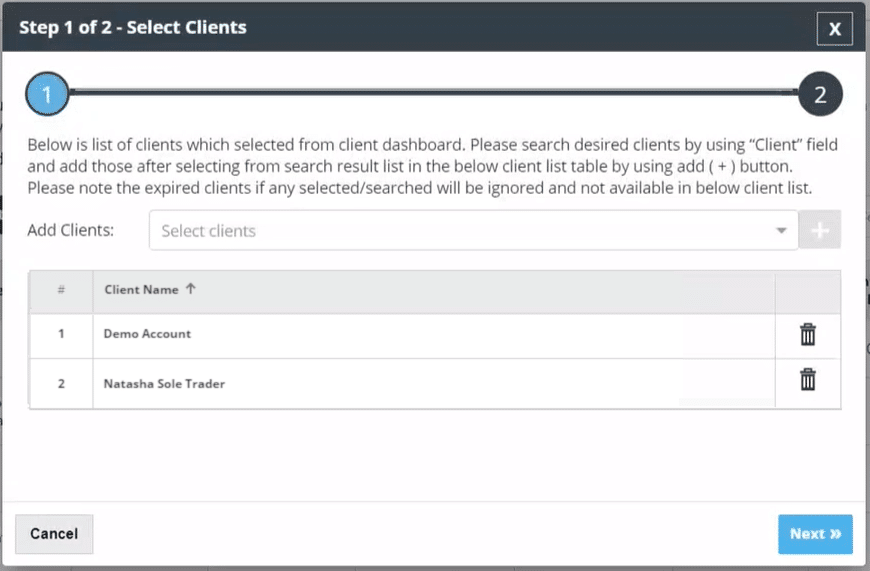This screenshot has height=571, width=870.
Task: Remove Natasha Sole Trader with trash icon
Action: 808,380
